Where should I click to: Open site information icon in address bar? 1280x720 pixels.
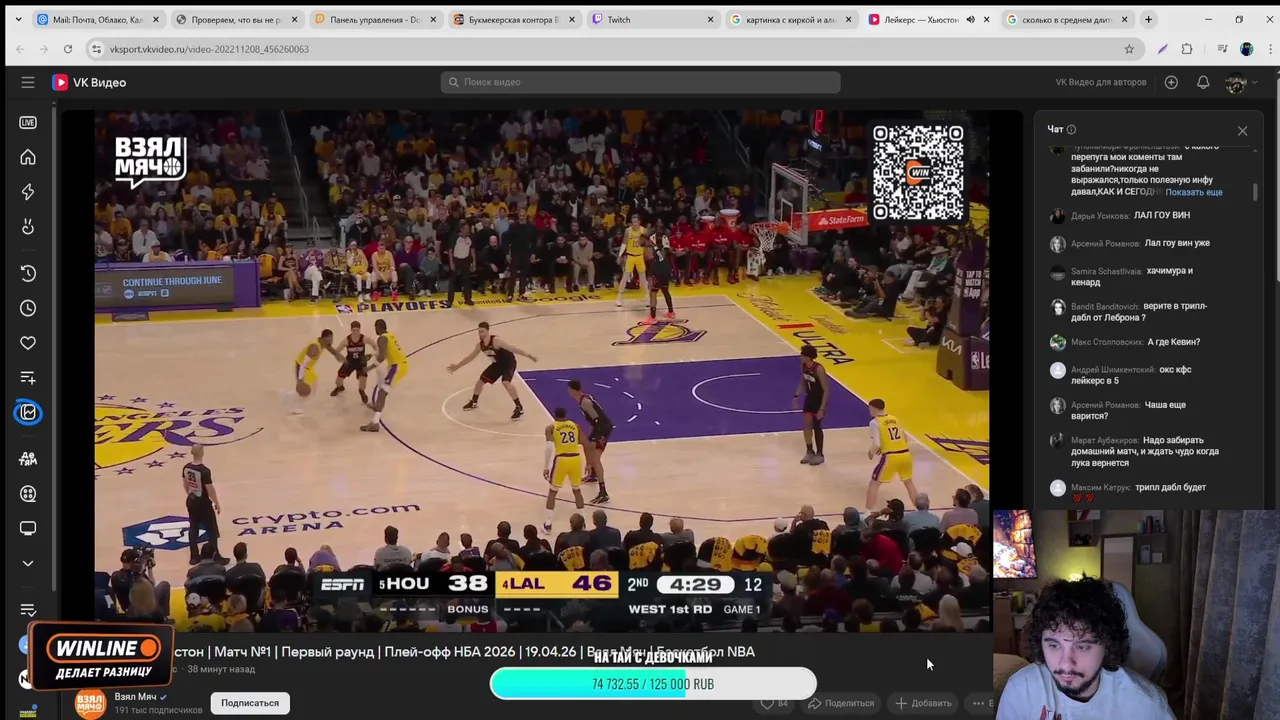pos(96,49)
